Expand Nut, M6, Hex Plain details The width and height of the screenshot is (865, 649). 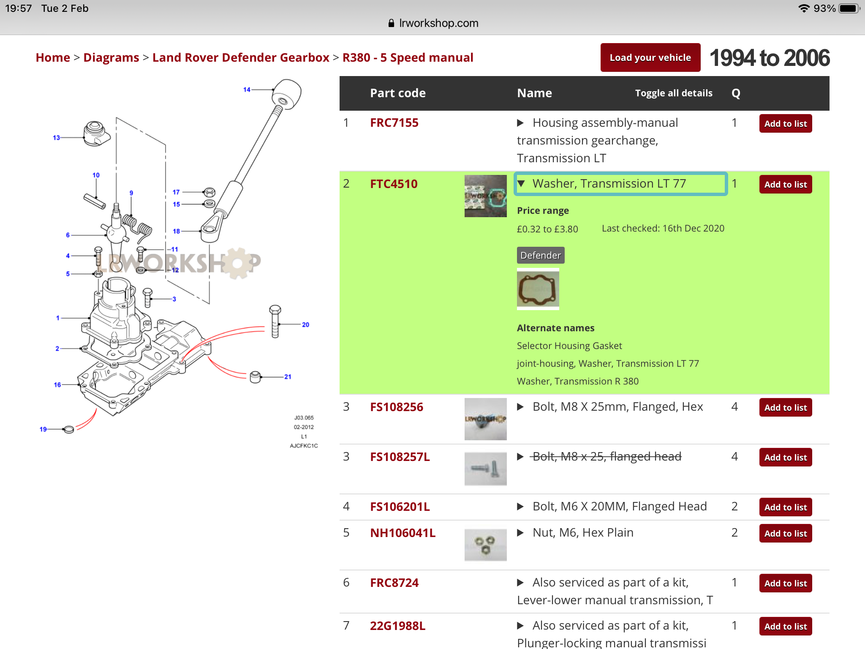pos(520,533)
